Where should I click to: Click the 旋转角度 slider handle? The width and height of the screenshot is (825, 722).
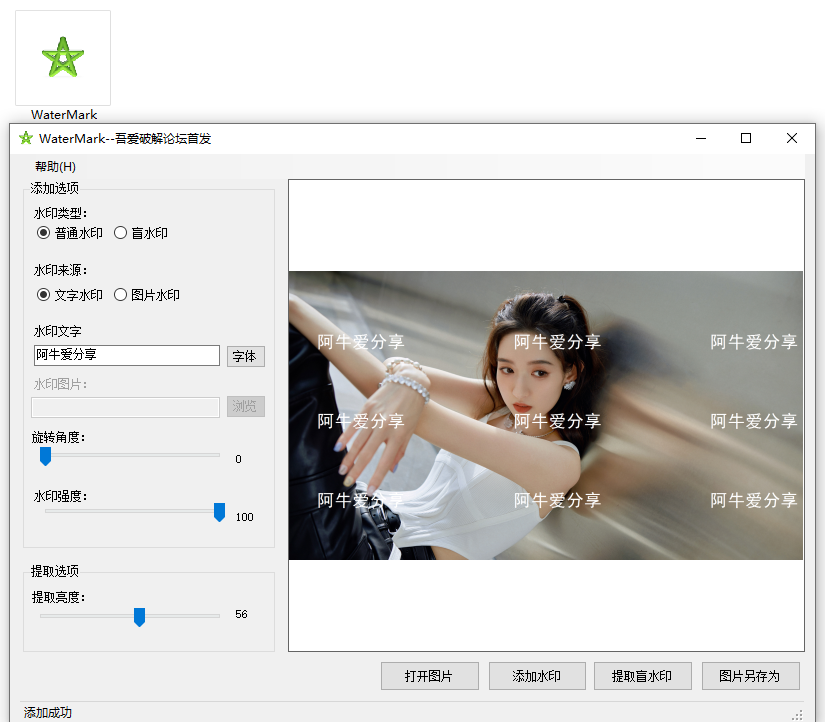(46, 456)
